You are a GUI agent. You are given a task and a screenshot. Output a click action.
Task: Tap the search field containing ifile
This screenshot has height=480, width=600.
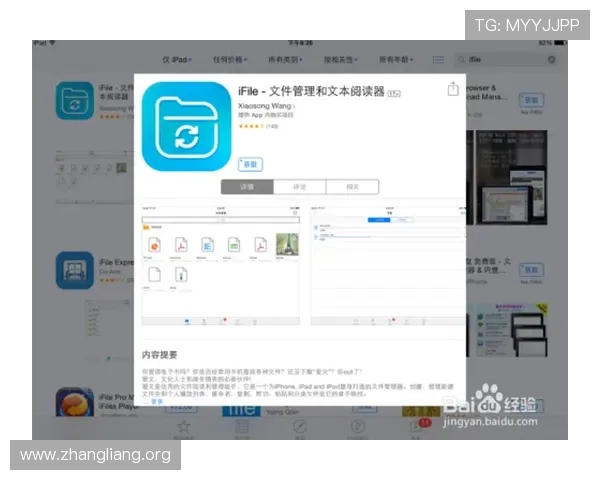click(x=506, y=60)
